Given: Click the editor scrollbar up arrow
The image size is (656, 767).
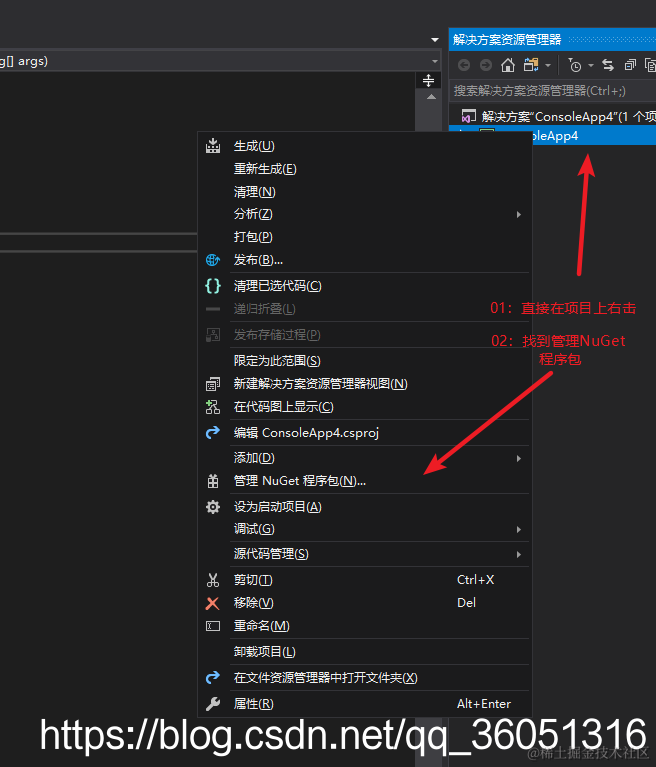Looking at the screenshot, I should pyautogui.click(x=431, y=97).
